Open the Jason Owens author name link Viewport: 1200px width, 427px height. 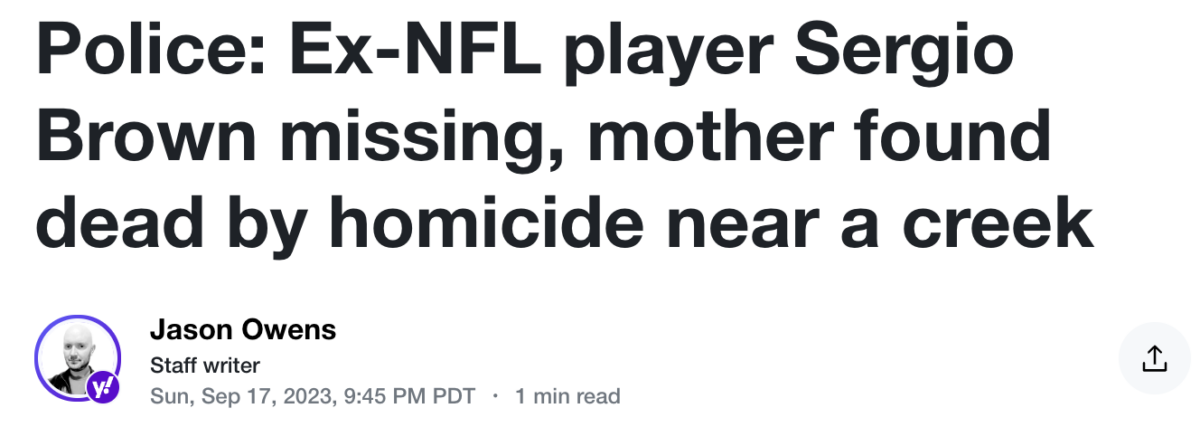pos(242,330)
